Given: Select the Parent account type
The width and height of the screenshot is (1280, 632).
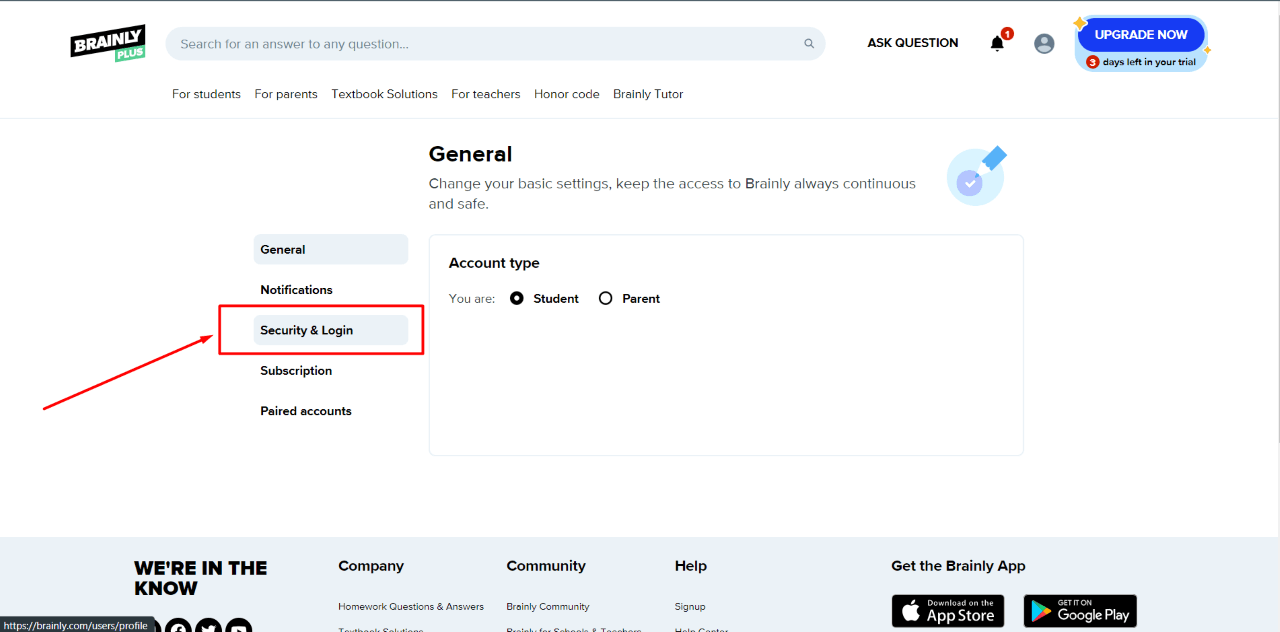Looking at the screenshot, I should pos(605,298).
